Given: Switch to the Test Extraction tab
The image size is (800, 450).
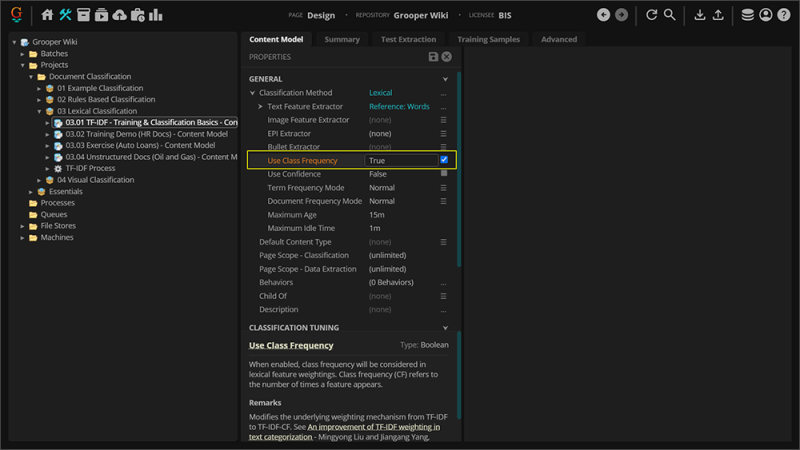Looking at the screenshot, I should (x=408, y=39).
